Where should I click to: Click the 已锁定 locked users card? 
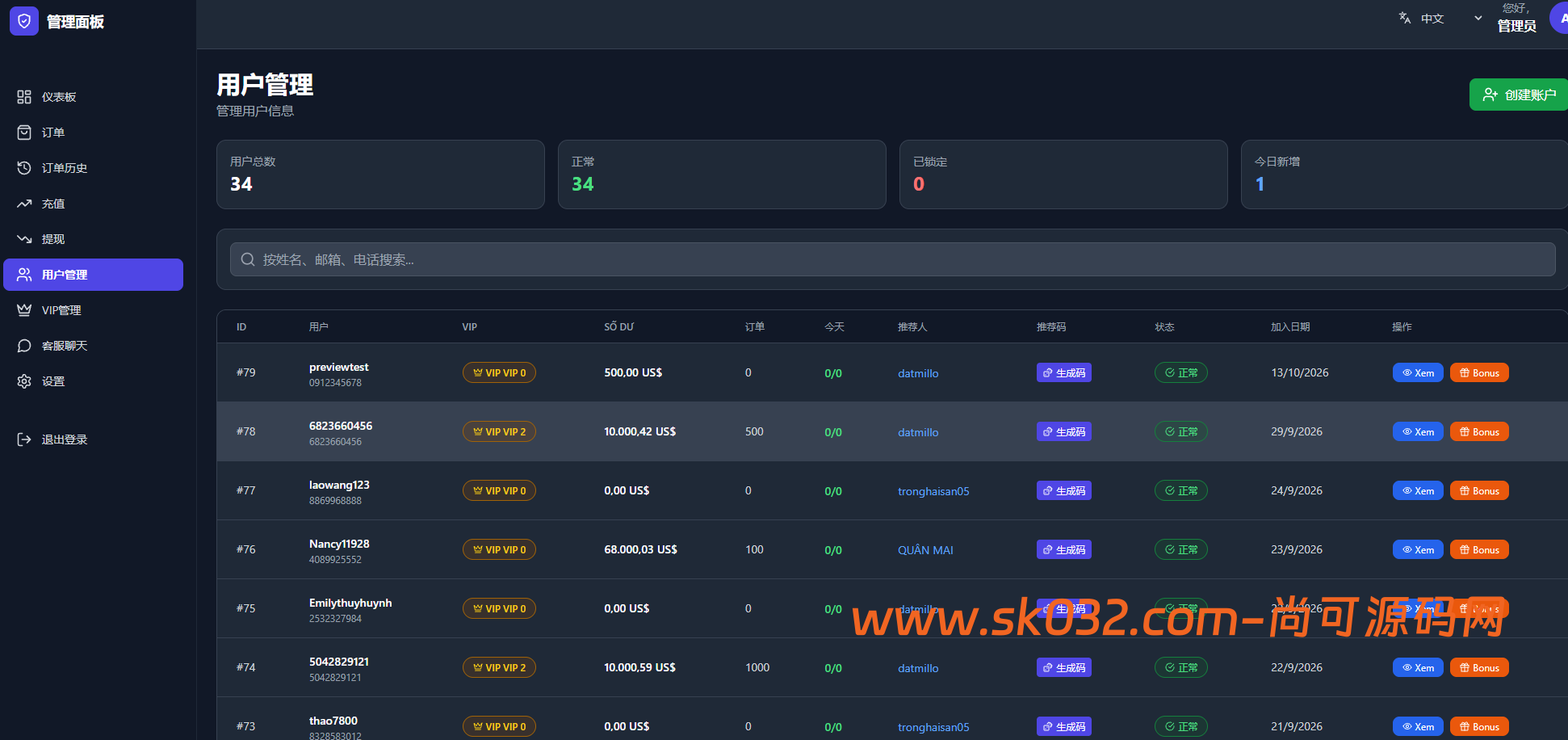(x=1063, y=174)
